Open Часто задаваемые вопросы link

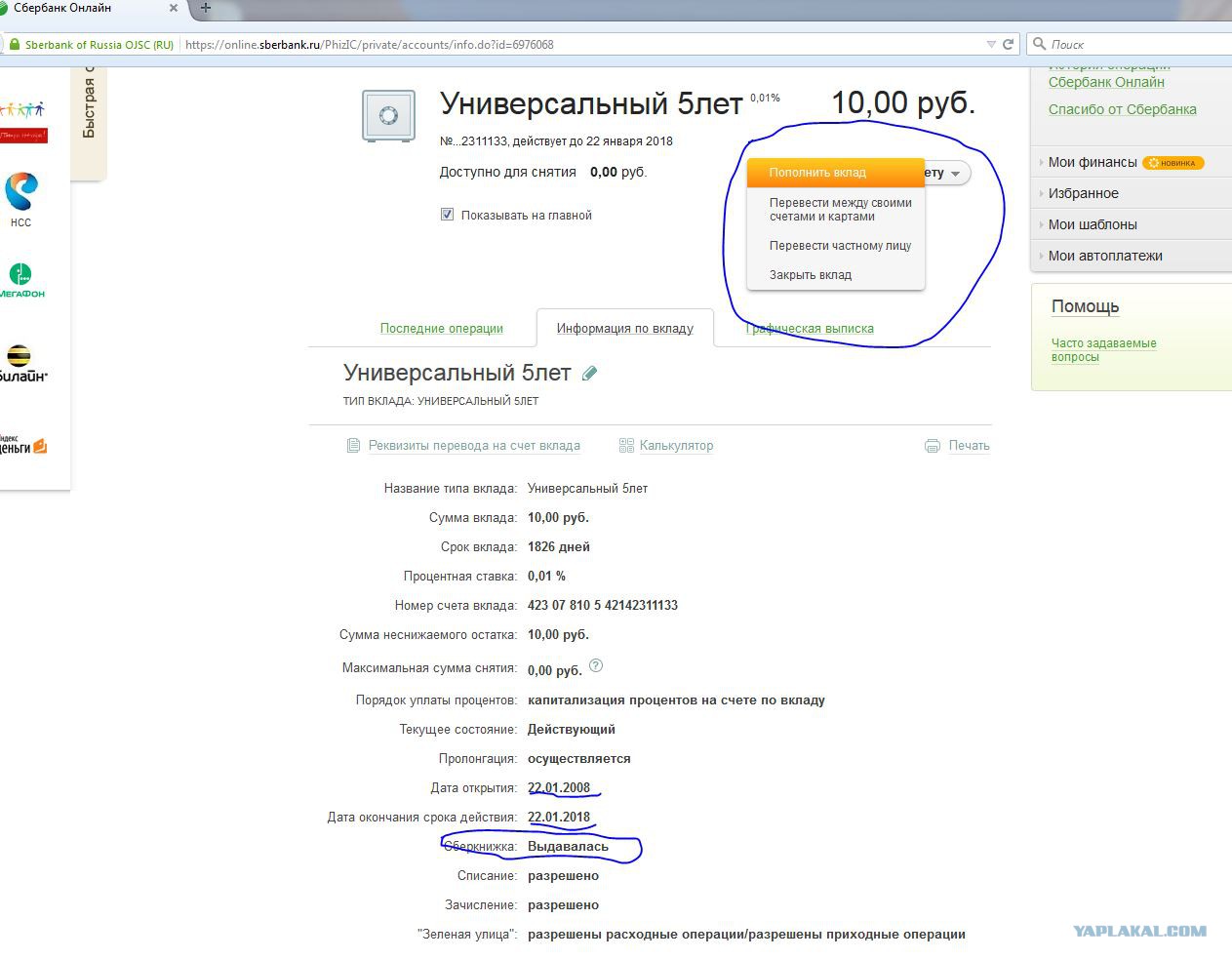tap(1104, 350)
